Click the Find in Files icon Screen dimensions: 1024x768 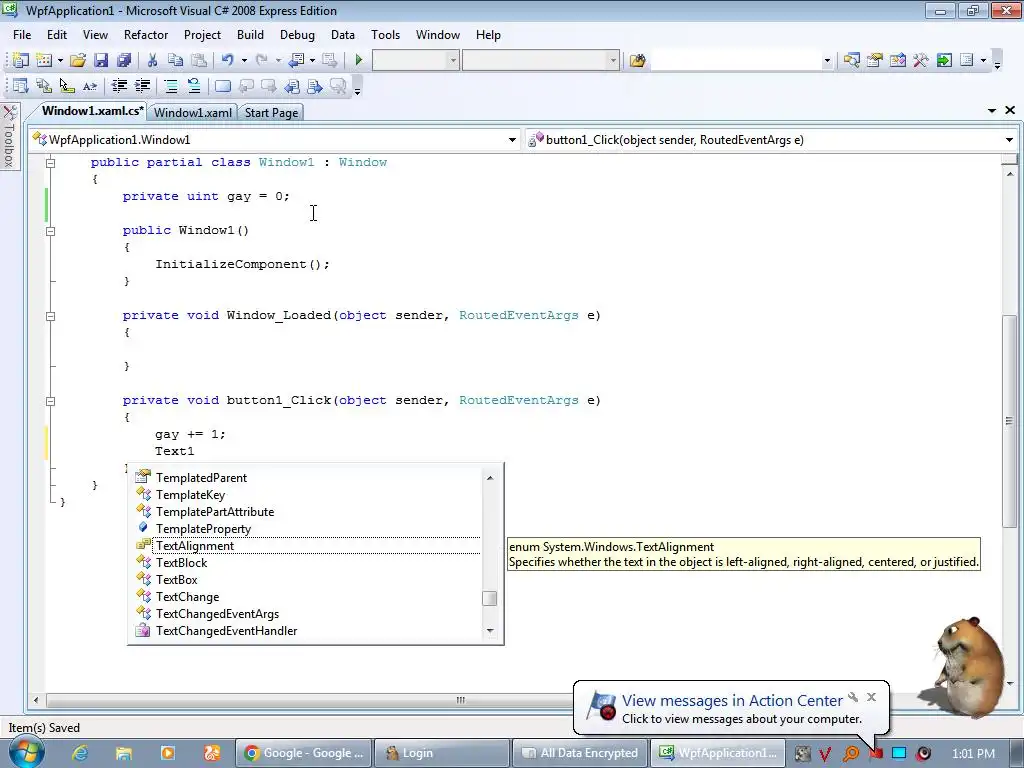coord(637,60)
